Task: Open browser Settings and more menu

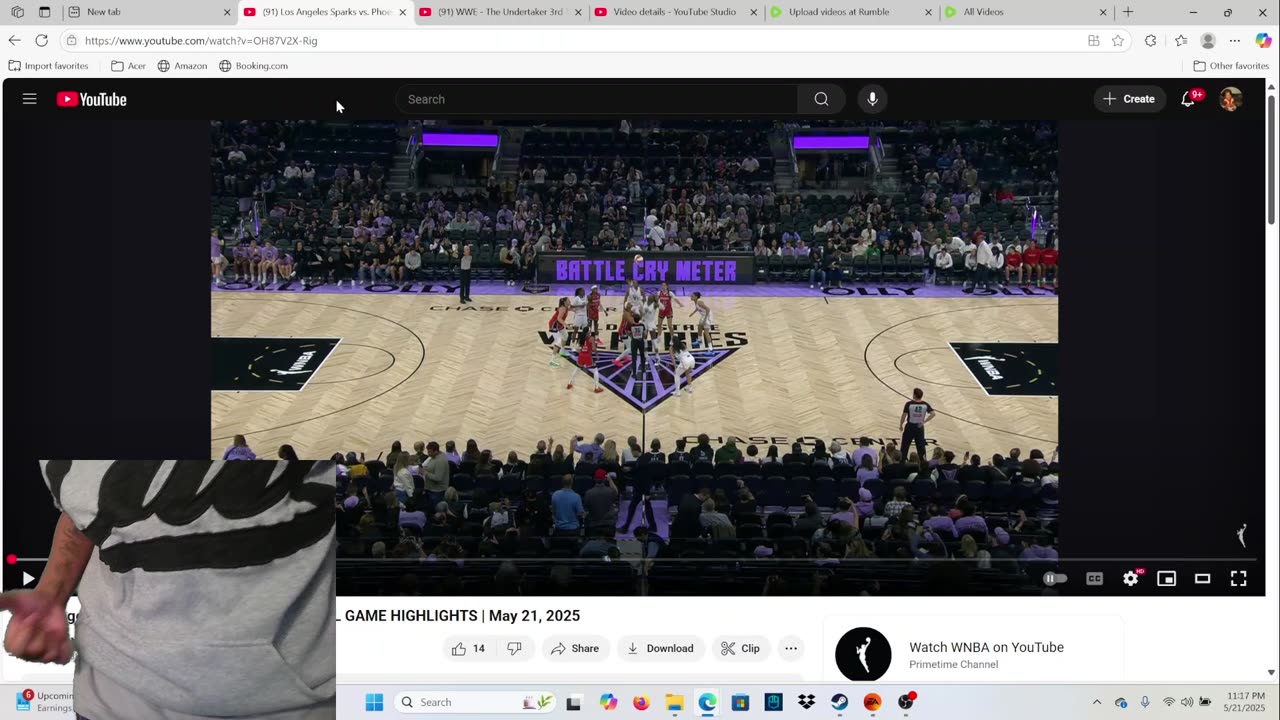Action: click(1235, 41)
